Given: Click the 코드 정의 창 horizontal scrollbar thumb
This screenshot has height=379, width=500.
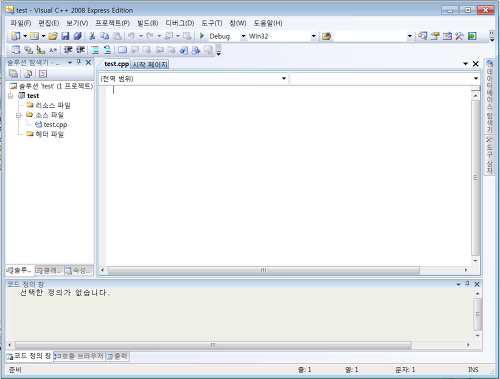Looking at the screenshot, I should pos(213,345).
